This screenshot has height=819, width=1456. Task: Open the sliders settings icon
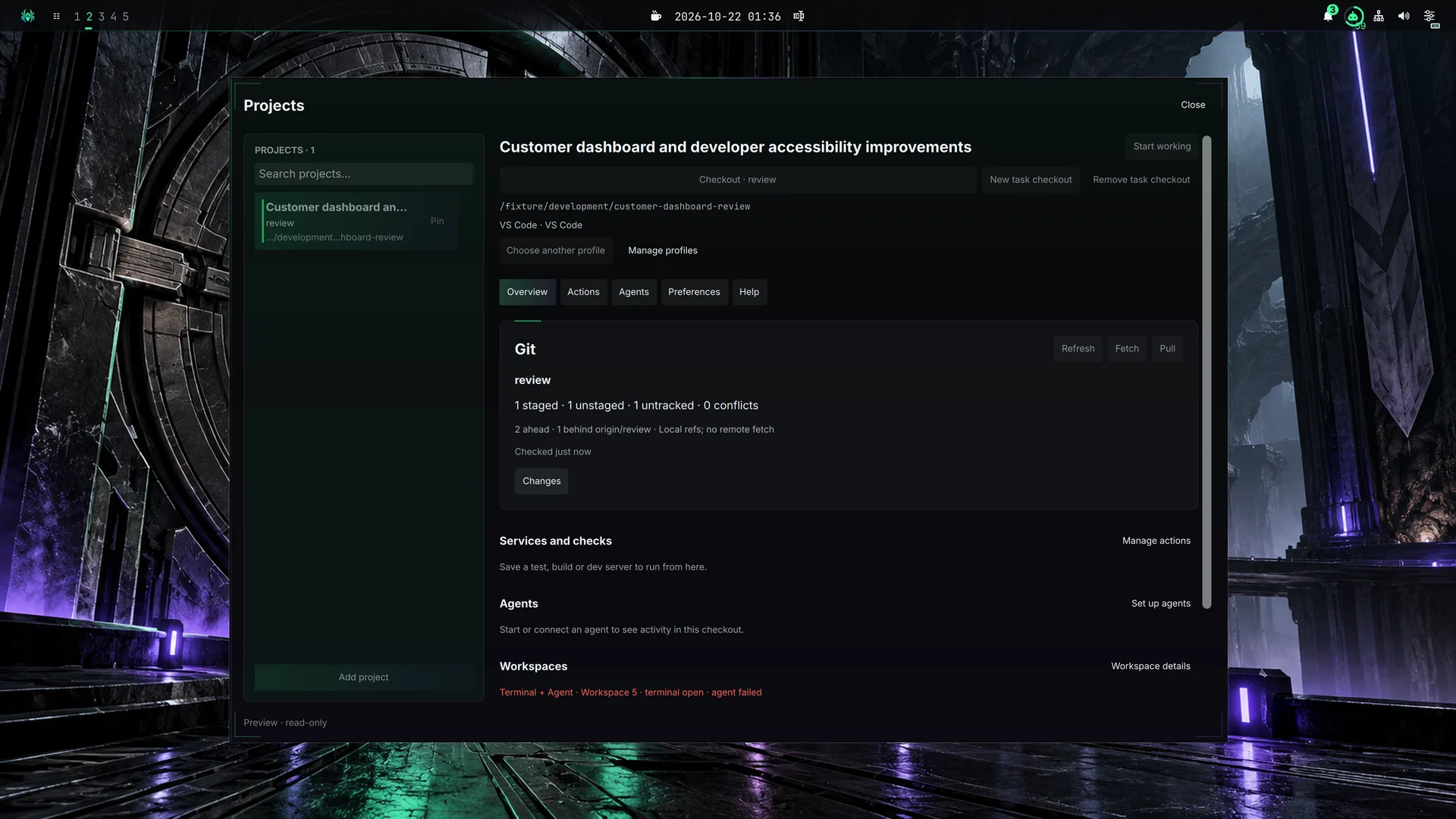click(x=1429, y=16)
